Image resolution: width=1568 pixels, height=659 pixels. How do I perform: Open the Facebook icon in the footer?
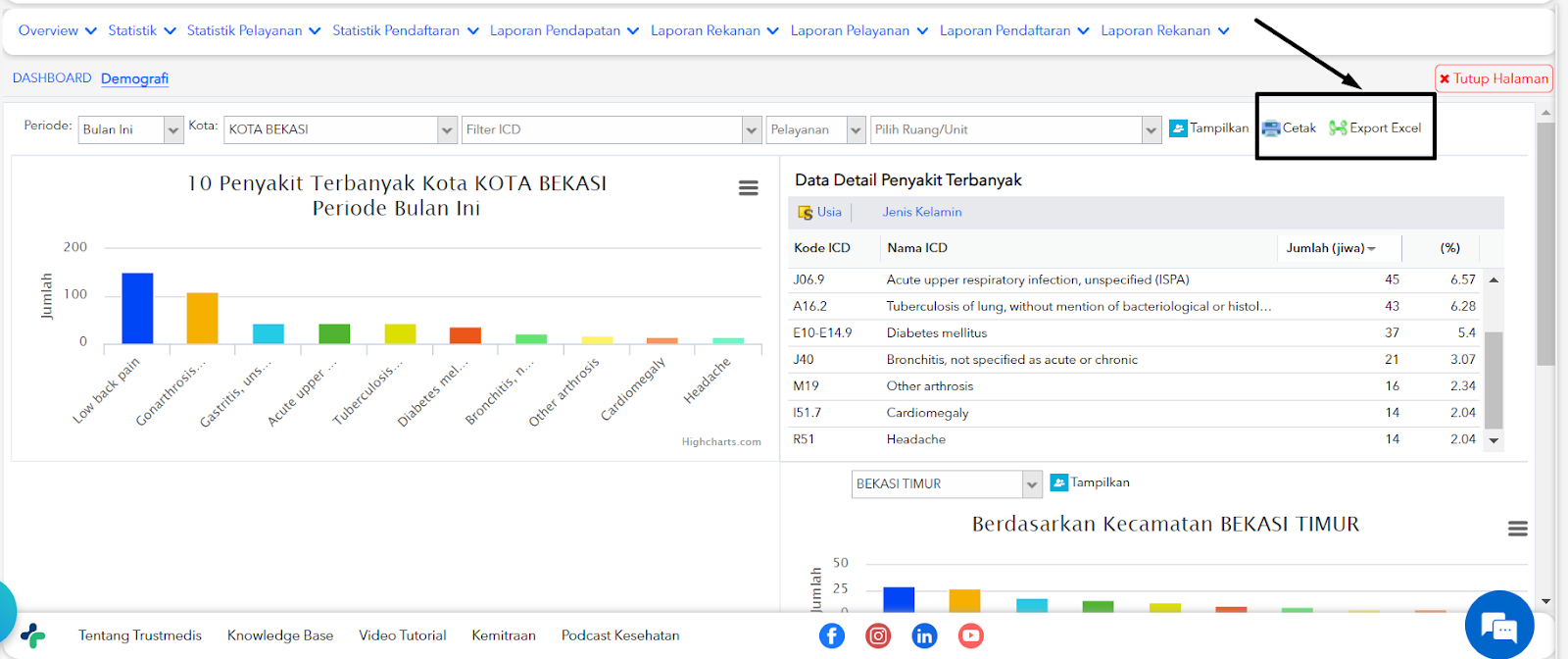click(x=832, y=636)
